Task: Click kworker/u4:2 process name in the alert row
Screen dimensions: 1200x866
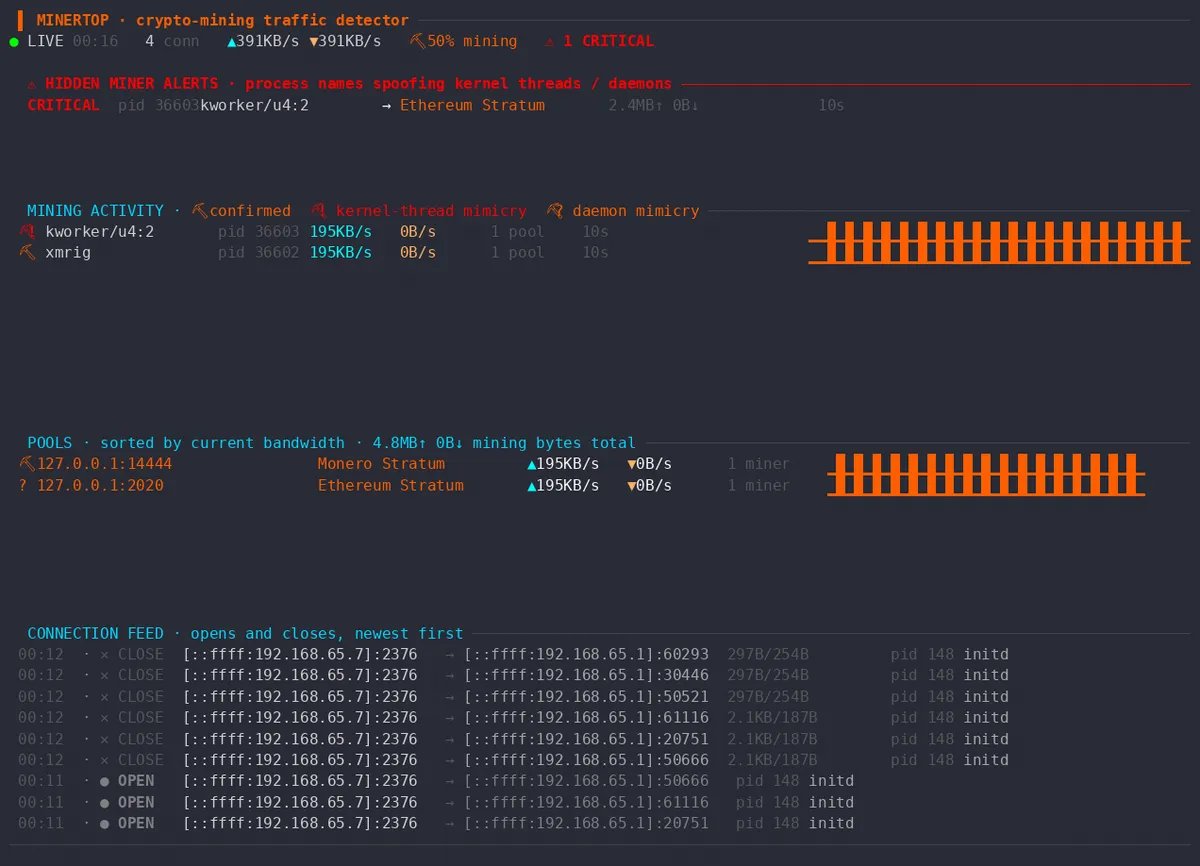Action: tap(254, 105)
